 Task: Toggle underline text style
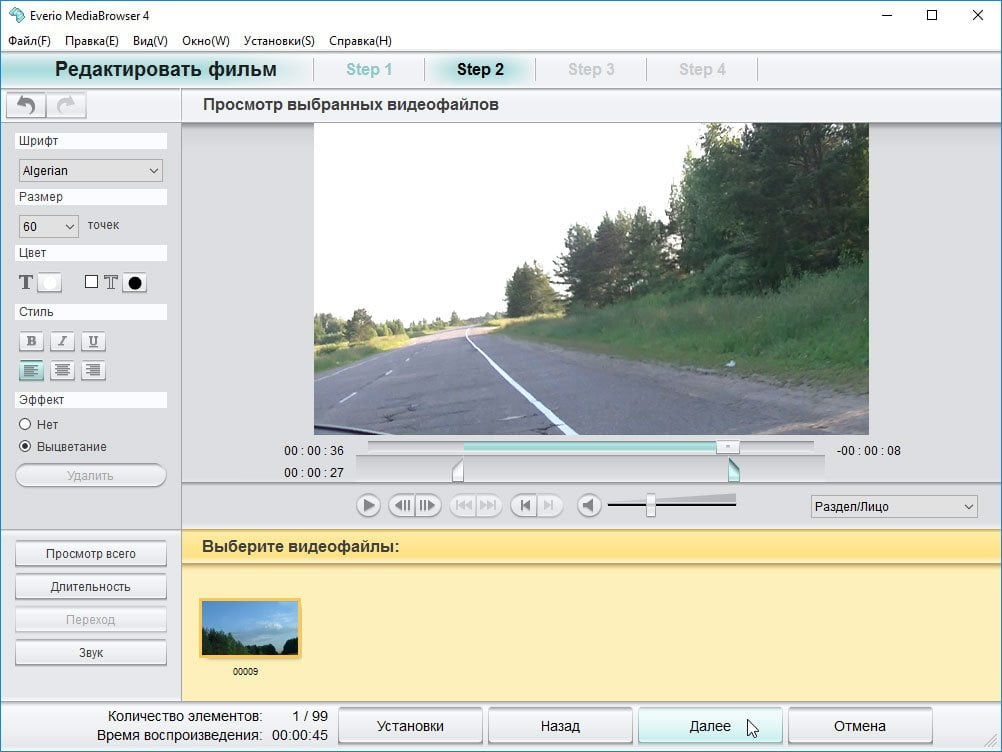click(x=93, y=341)
